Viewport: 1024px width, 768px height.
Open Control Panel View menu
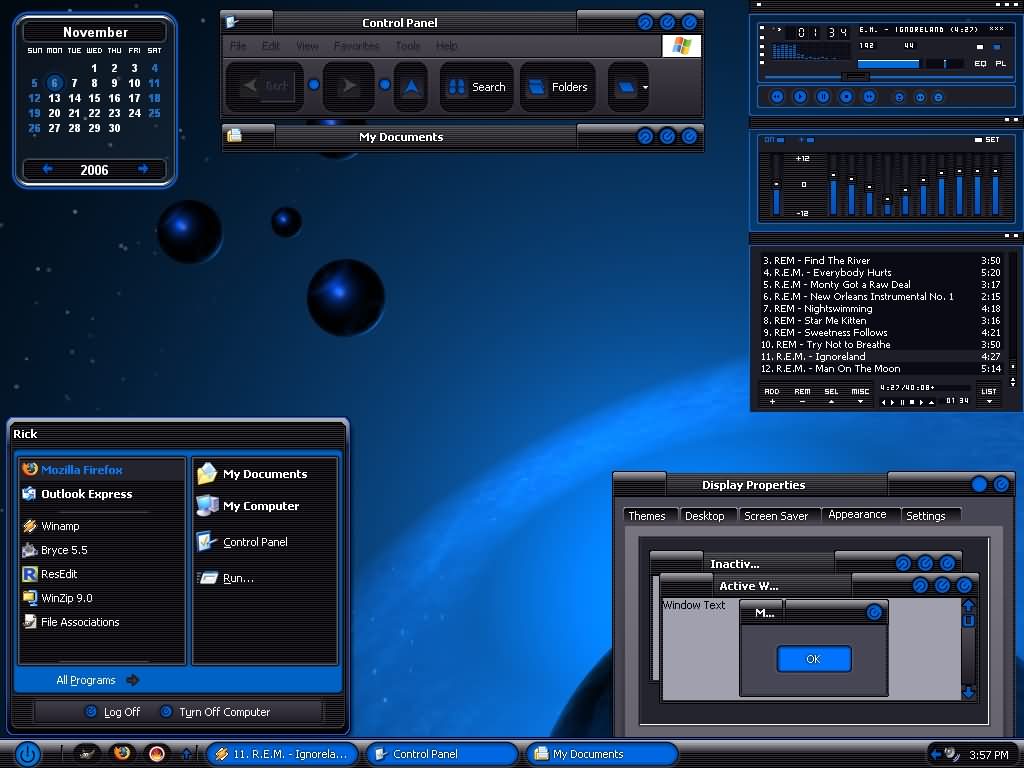(307, 46)
